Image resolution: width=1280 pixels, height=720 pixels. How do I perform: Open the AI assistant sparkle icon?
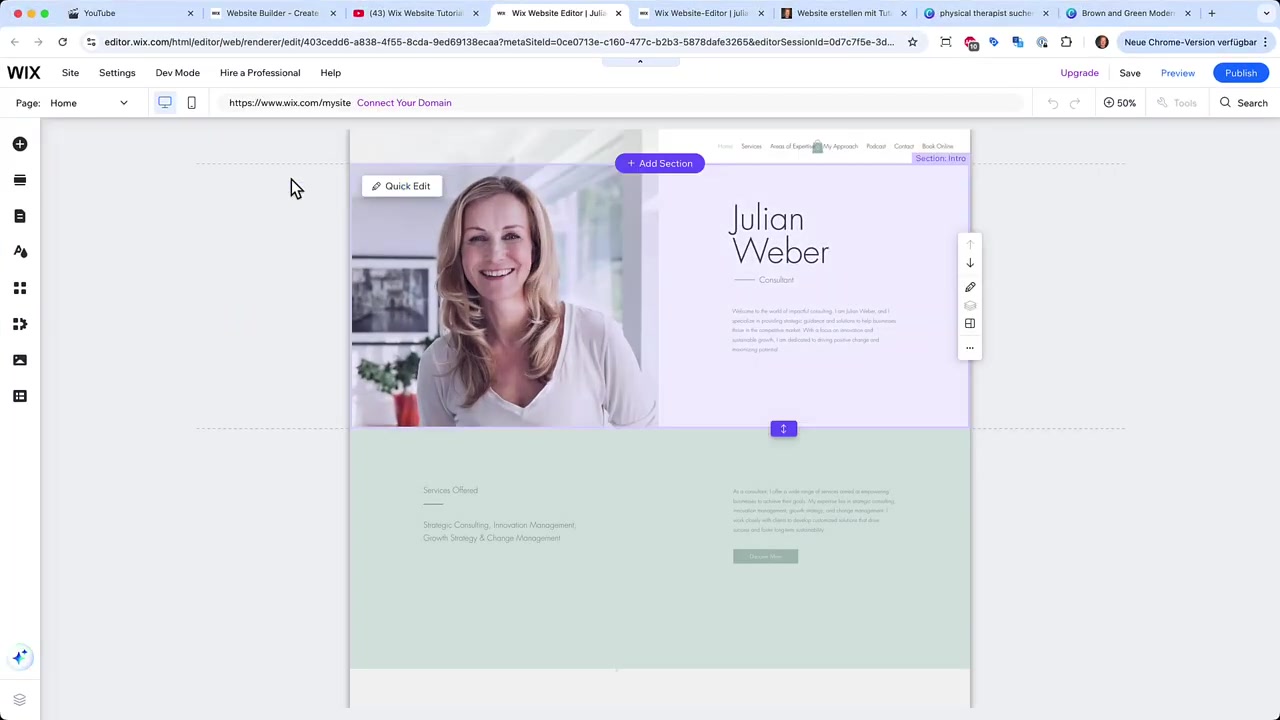coord(20,657)
